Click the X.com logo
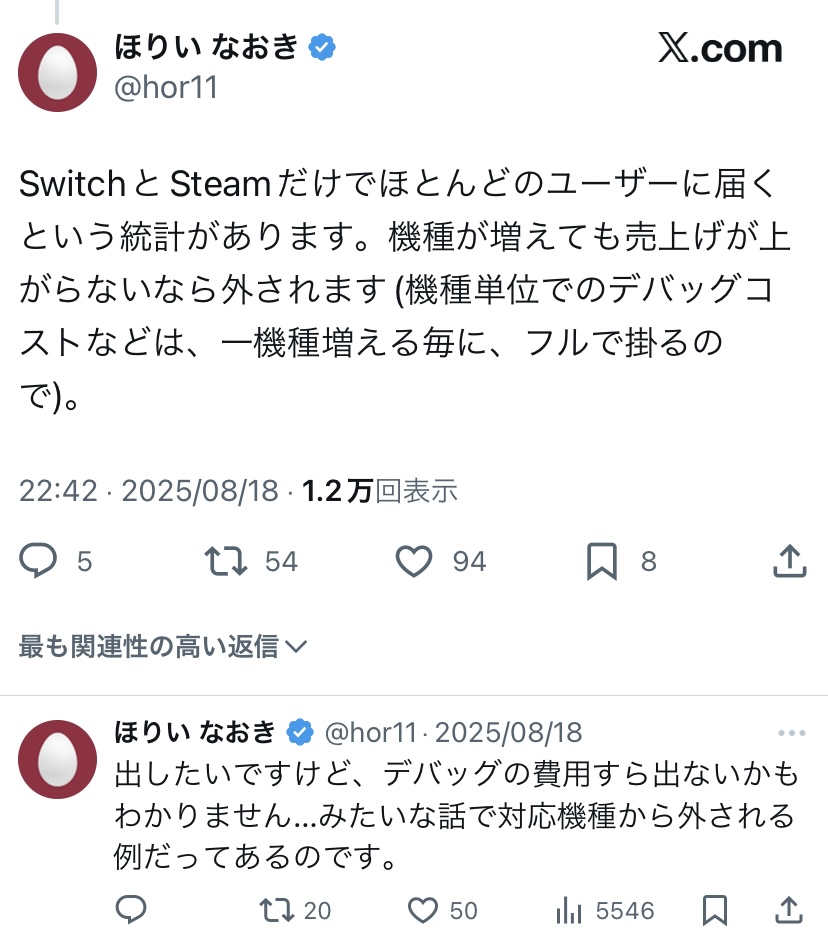 (720, 48)
